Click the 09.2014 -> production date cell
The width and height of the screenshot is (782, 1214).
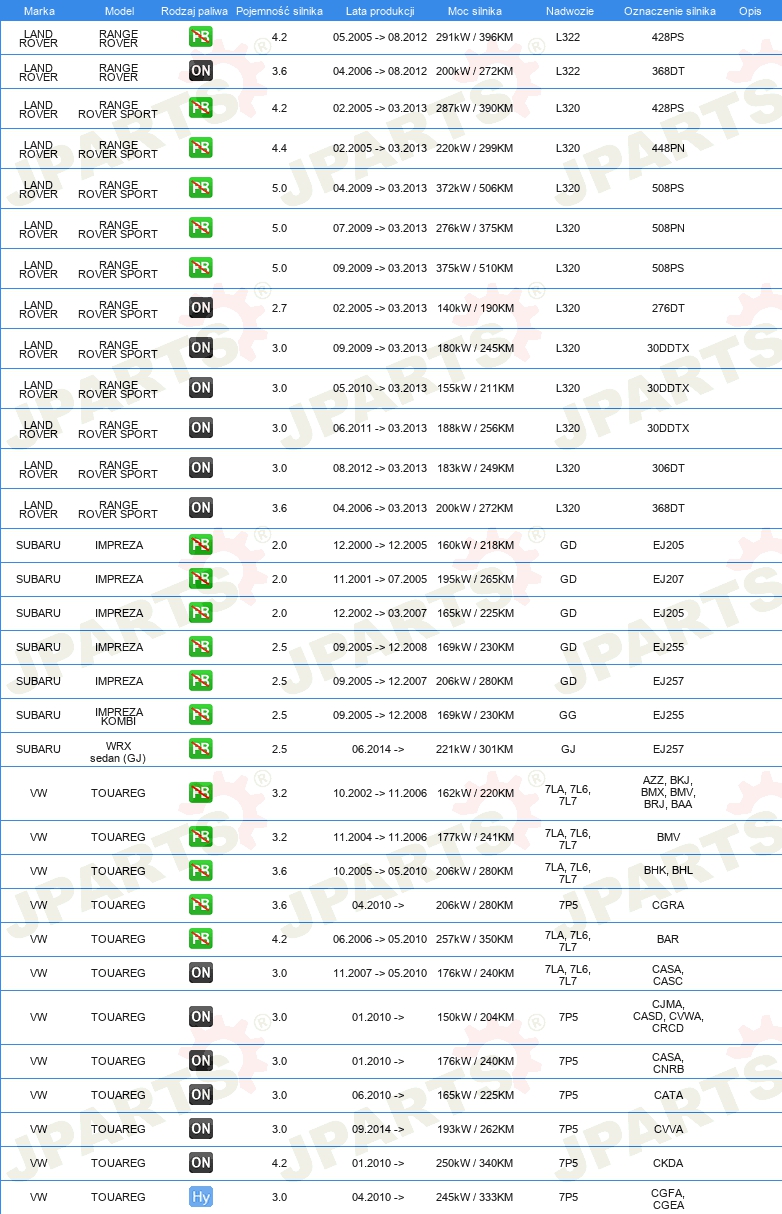pyautogui.click(x=380, y=1129)
